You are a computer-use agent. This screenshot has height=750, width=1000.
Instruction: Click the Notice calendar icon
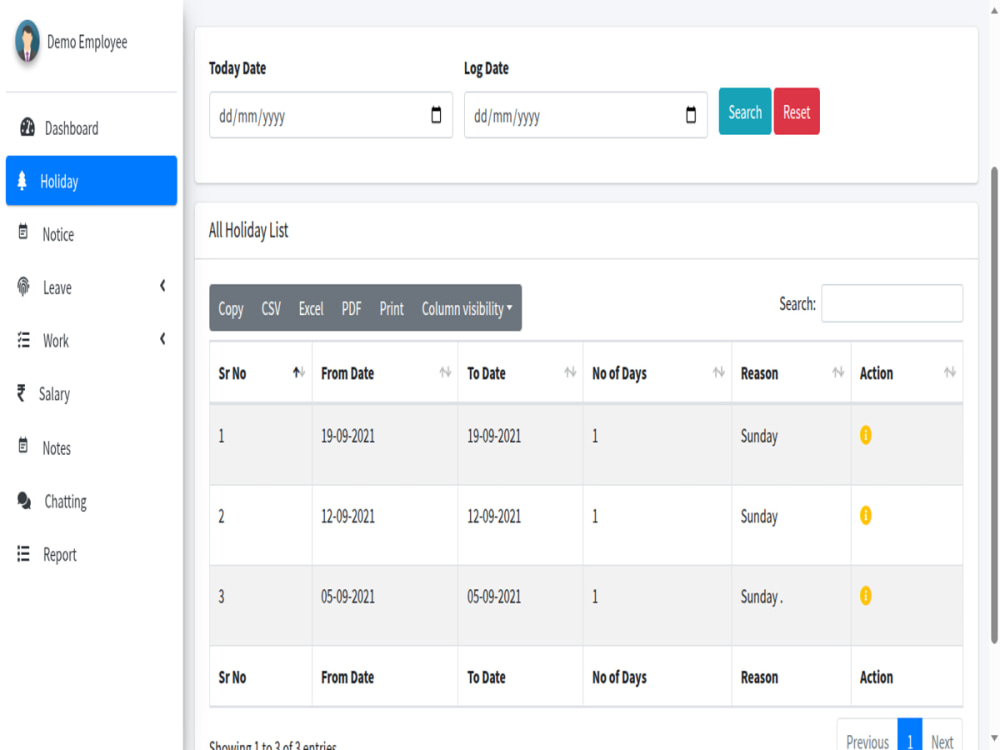[23, 232]
